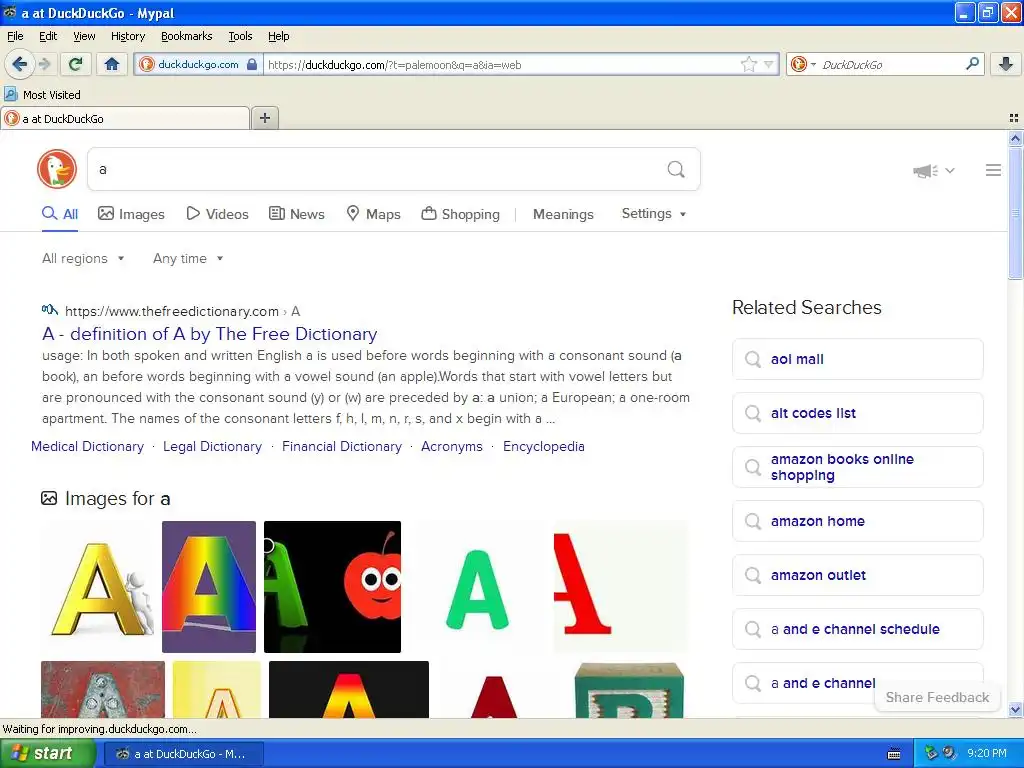Click the DuckDuckGo duck logo
1024x768 pixels.
(x=57, y=169)
